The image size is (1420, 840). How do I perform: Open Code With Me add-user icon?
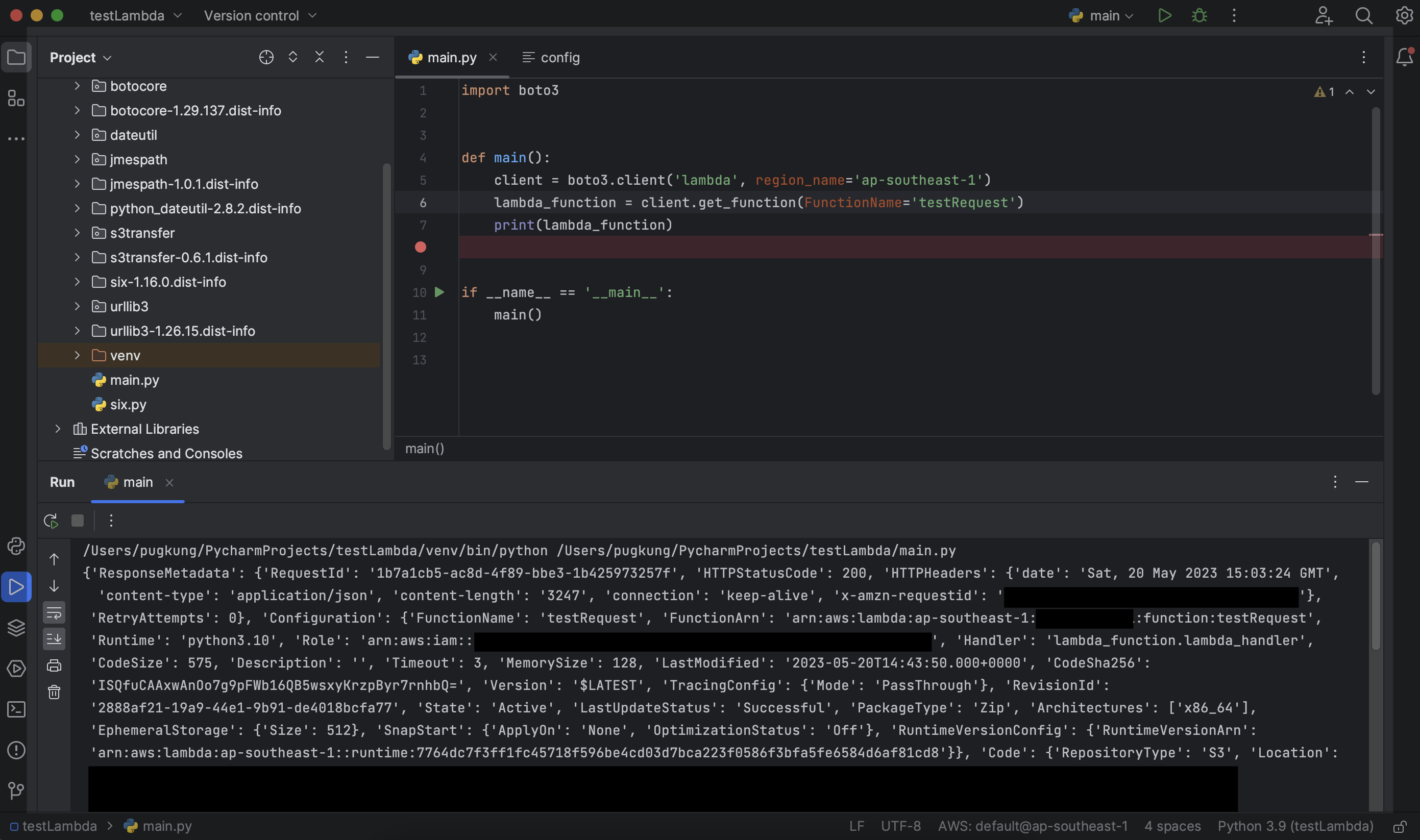click(1324, 15)
